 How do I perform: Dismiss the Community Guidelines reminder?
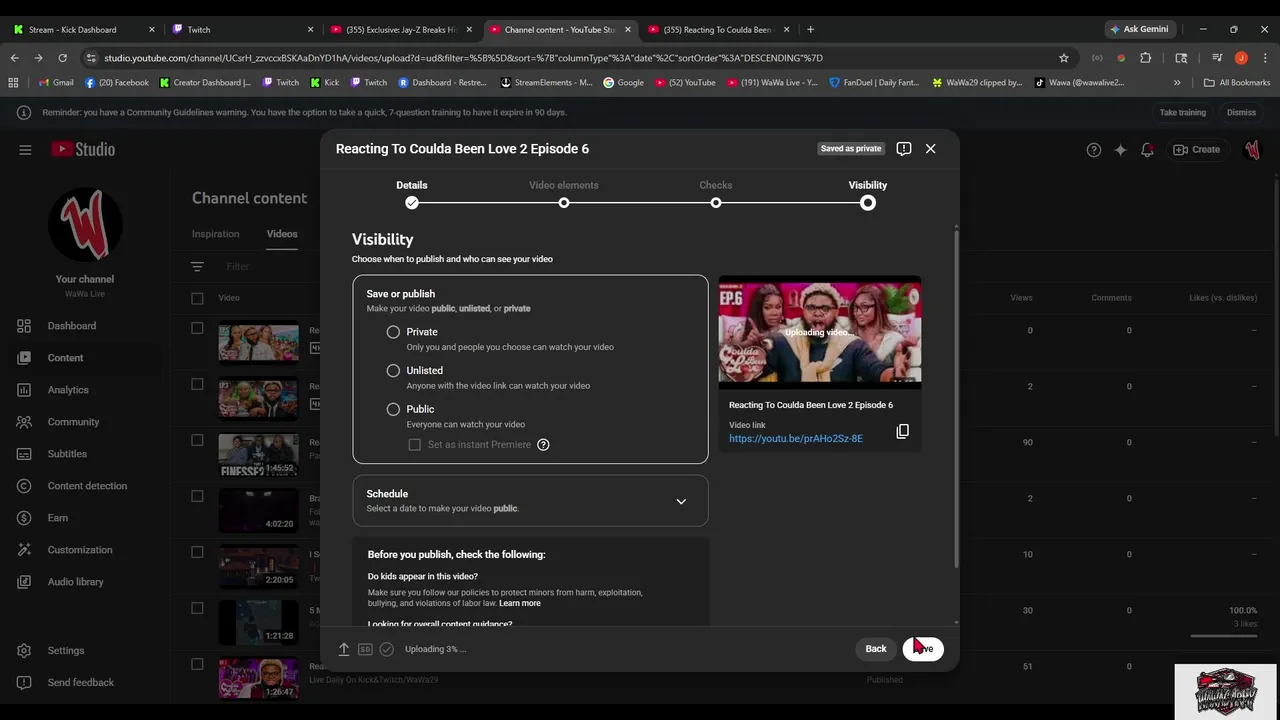tap(1241, 113)
